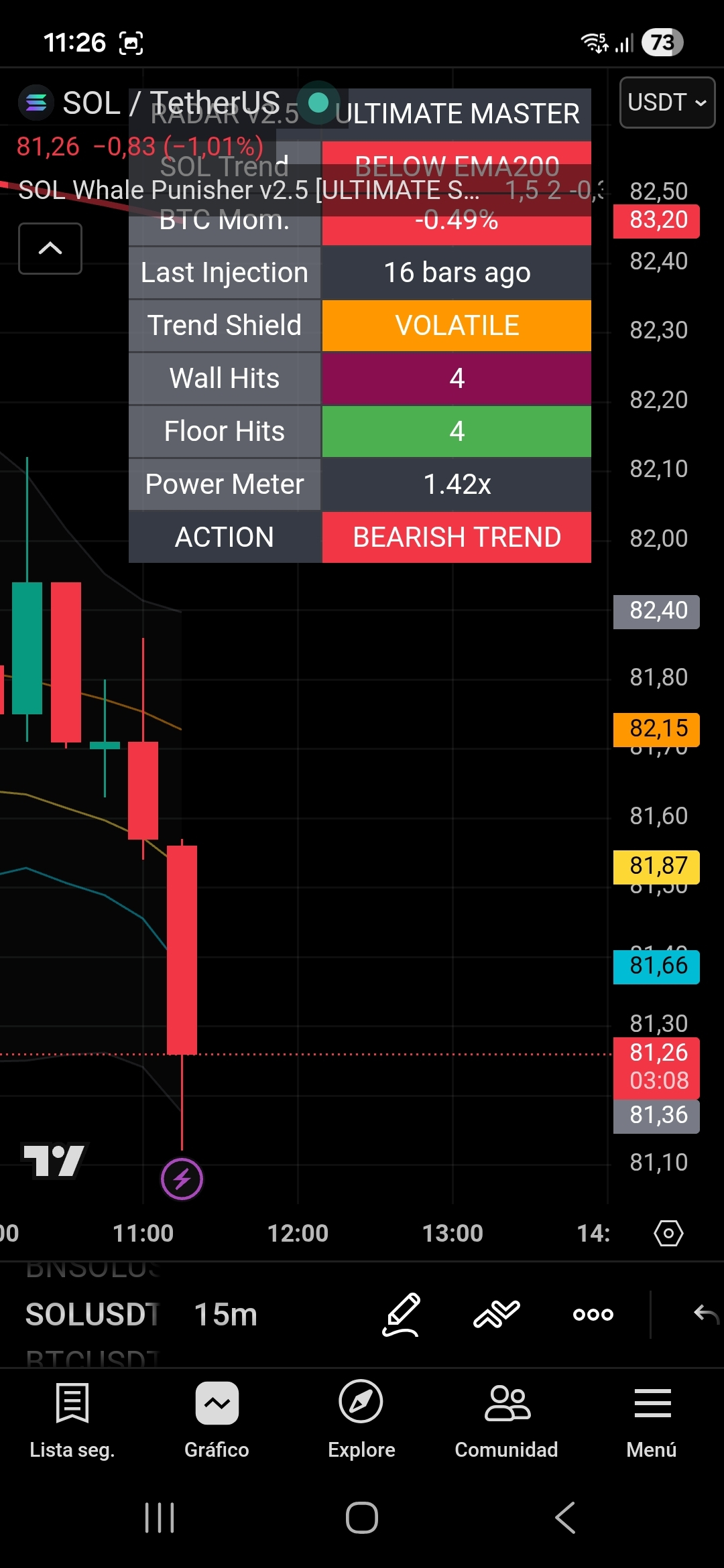Tap the Last Injection label cell
The height and width of the screenshot is (1568, 724).
coord(225,273)
